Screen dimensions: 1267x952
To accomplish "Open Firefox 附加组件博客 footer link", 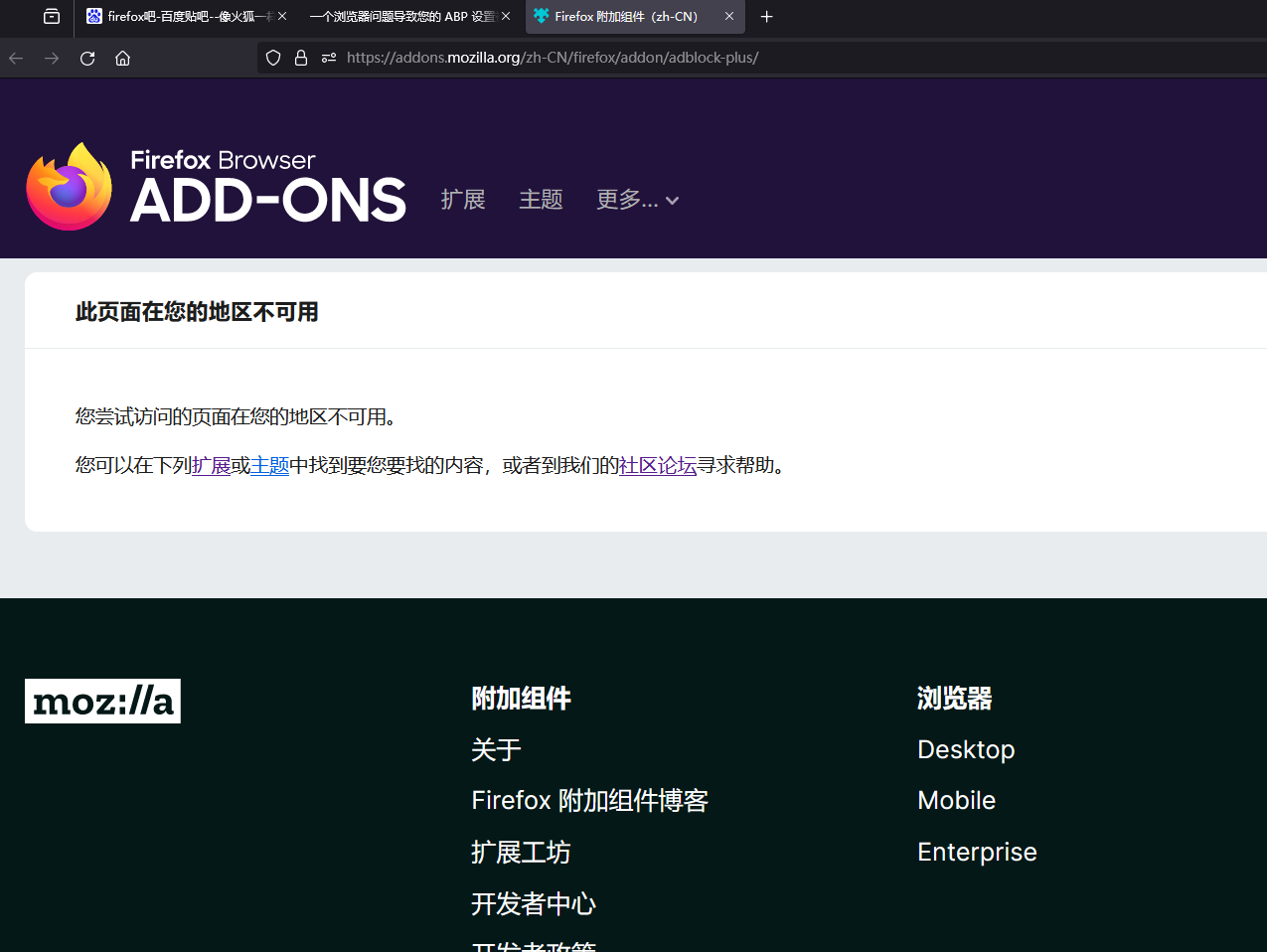I will coord(589,801).
